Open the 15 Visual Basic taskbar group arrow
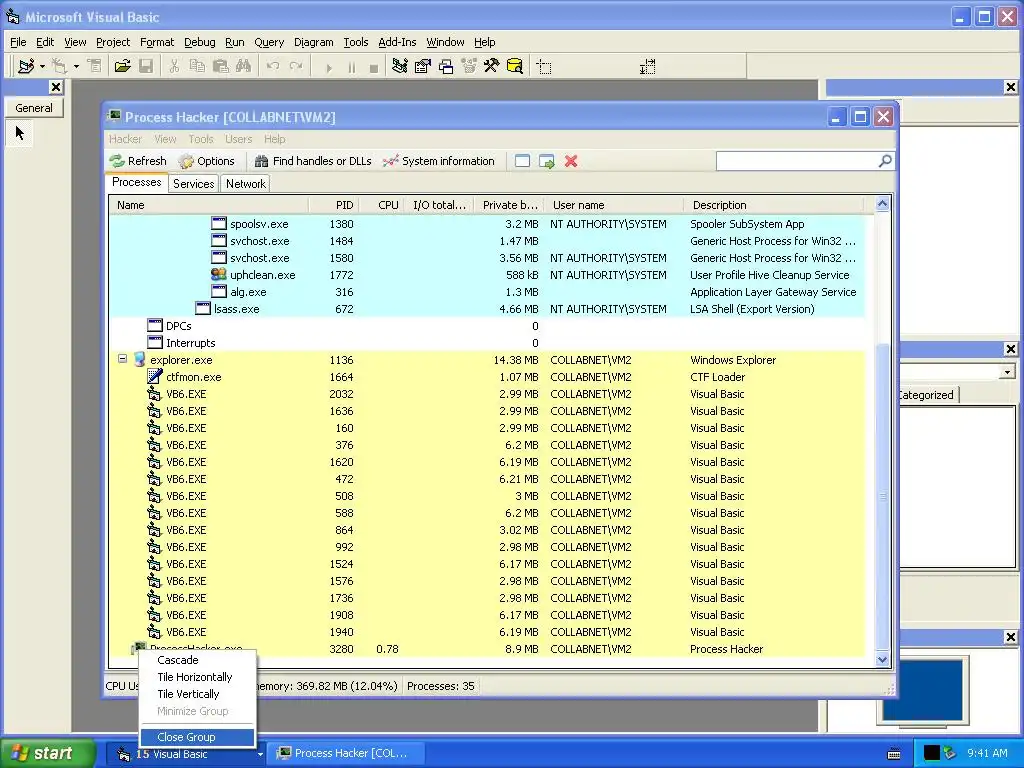 [x=260, y=754]
